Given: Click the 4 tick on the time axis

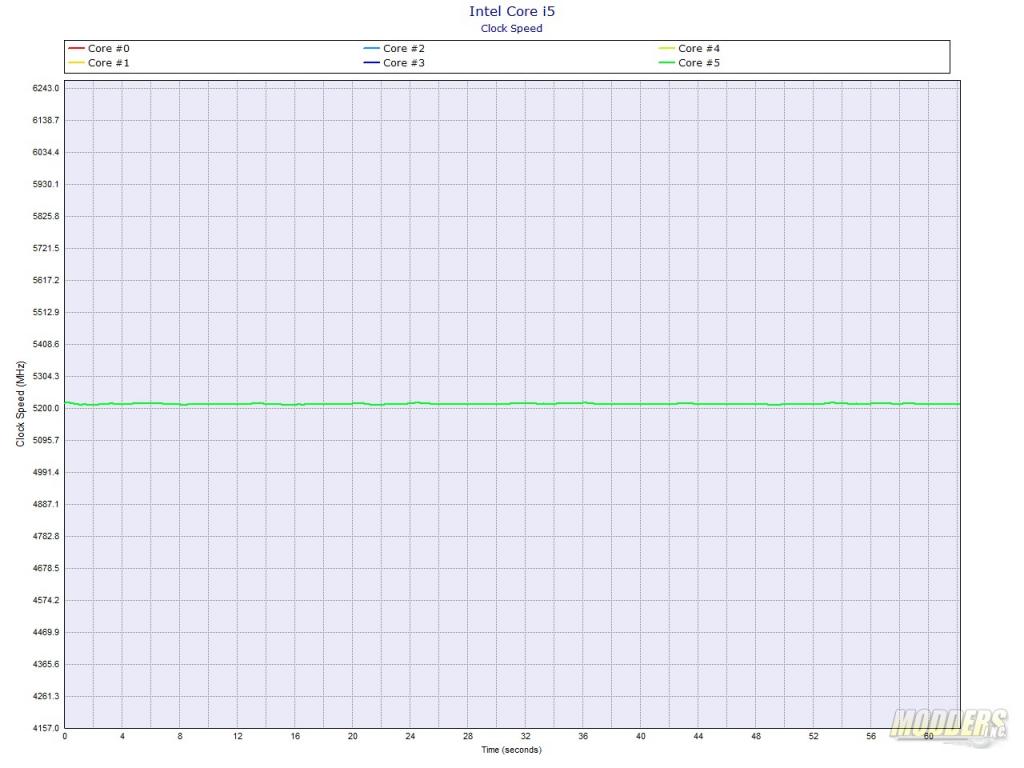Looking at the screenshot, I should point(122,736).
